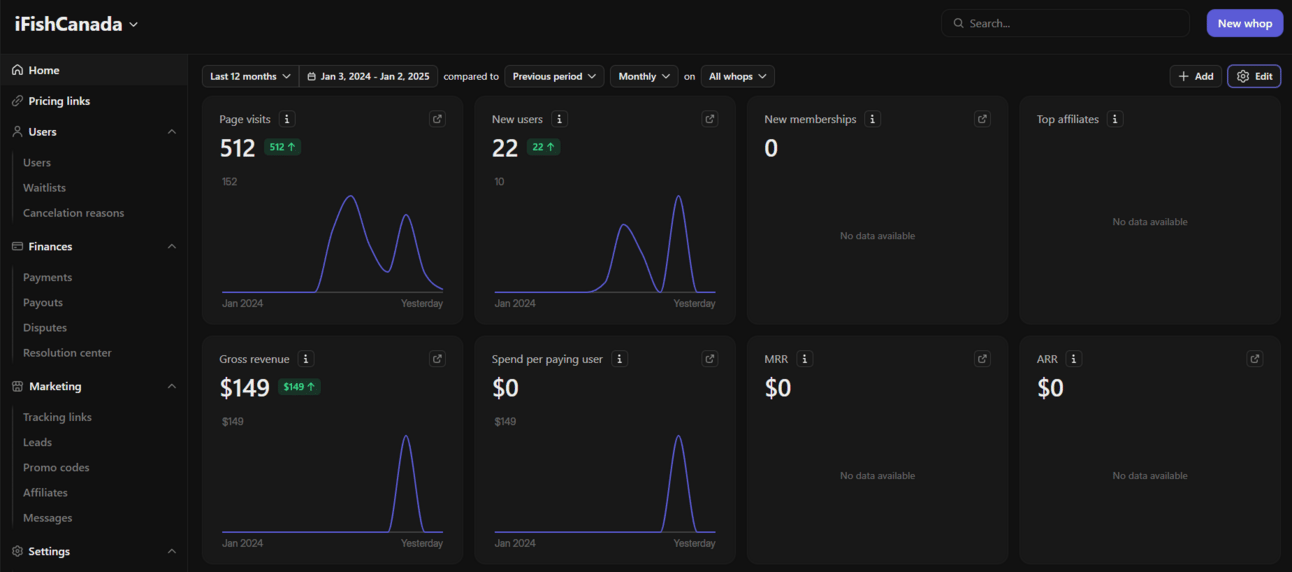Open the Last 12 months dropdown
1292x572 pixels.
(x=250, y=76)
